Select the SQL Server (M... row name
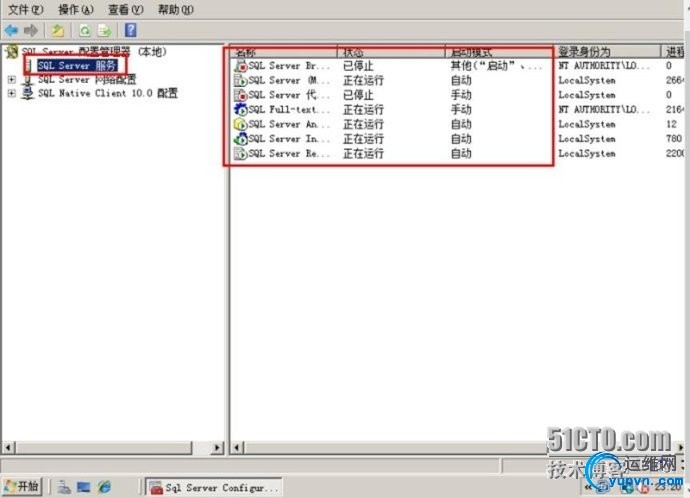The image size is (690, 498). (x=289, y=81)
